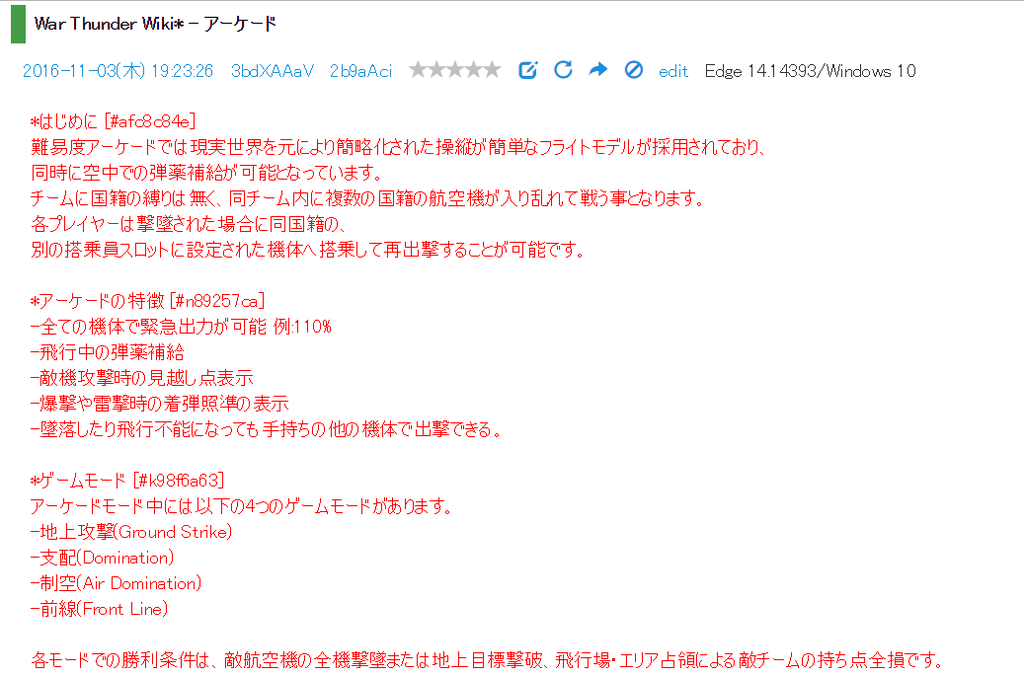The height and width of the screenshot is (676, 1024).
Task: Rate with the second star
Action: point(437,70)
